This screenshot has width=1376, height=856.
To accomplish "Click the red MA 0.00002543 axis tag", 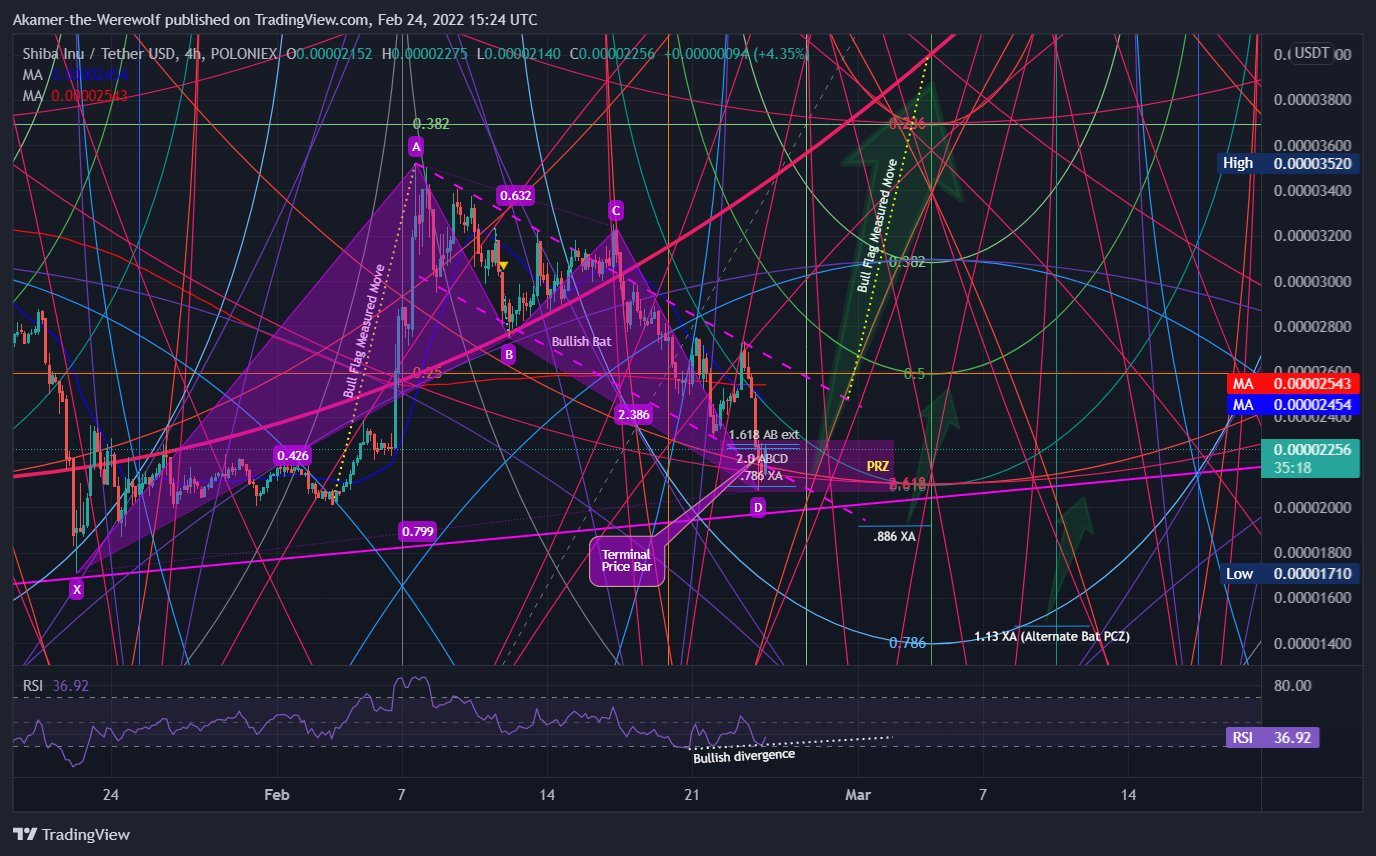I will (x=1294, y=384).
